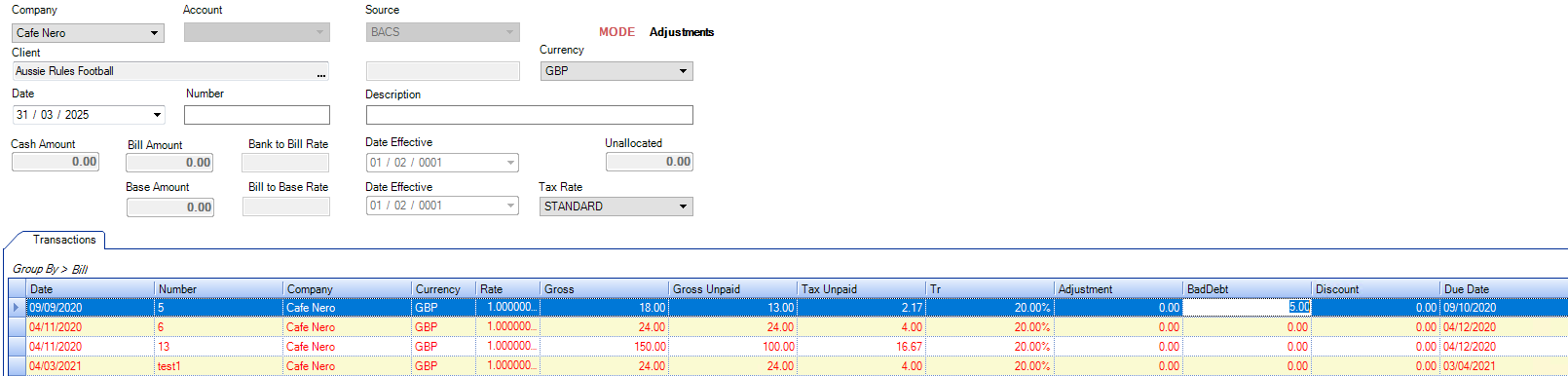
Task: Click the Cash Amount field
Action: [56, 162]
